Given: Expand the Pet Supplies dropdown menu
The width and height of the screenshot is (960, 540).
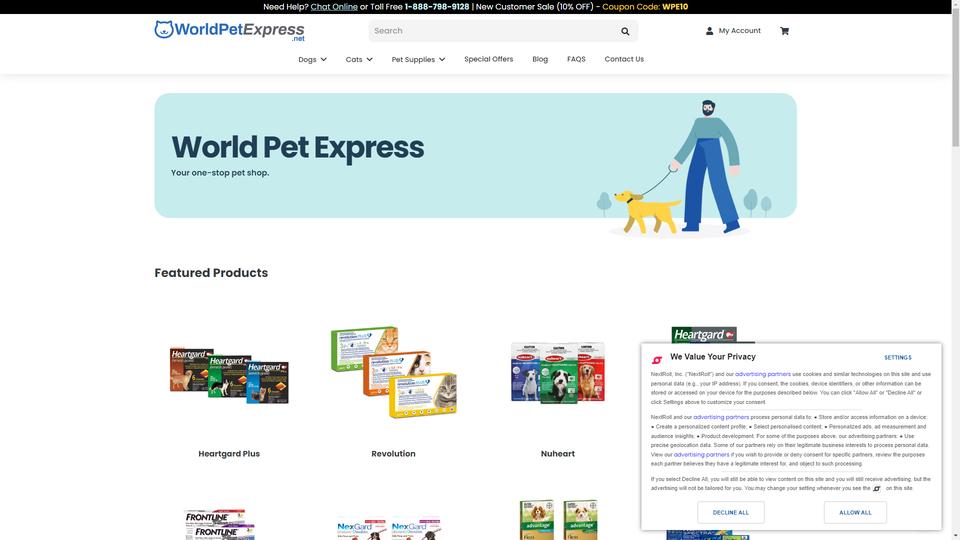Looking at the screenshot, I should [418, 59].
